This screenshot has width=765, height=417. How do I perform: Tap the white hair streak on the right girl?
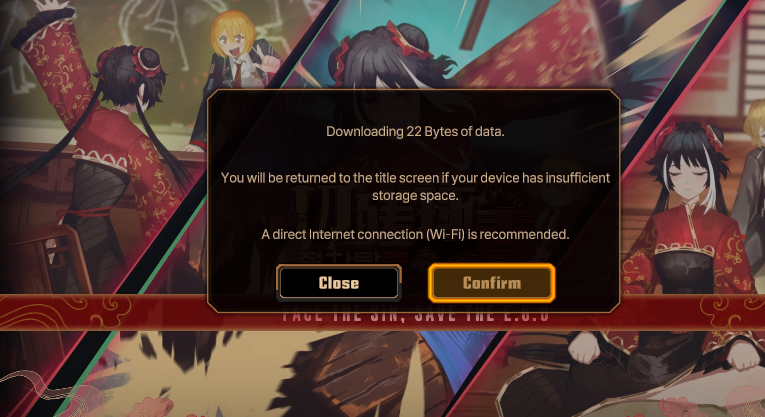point(708,180)
